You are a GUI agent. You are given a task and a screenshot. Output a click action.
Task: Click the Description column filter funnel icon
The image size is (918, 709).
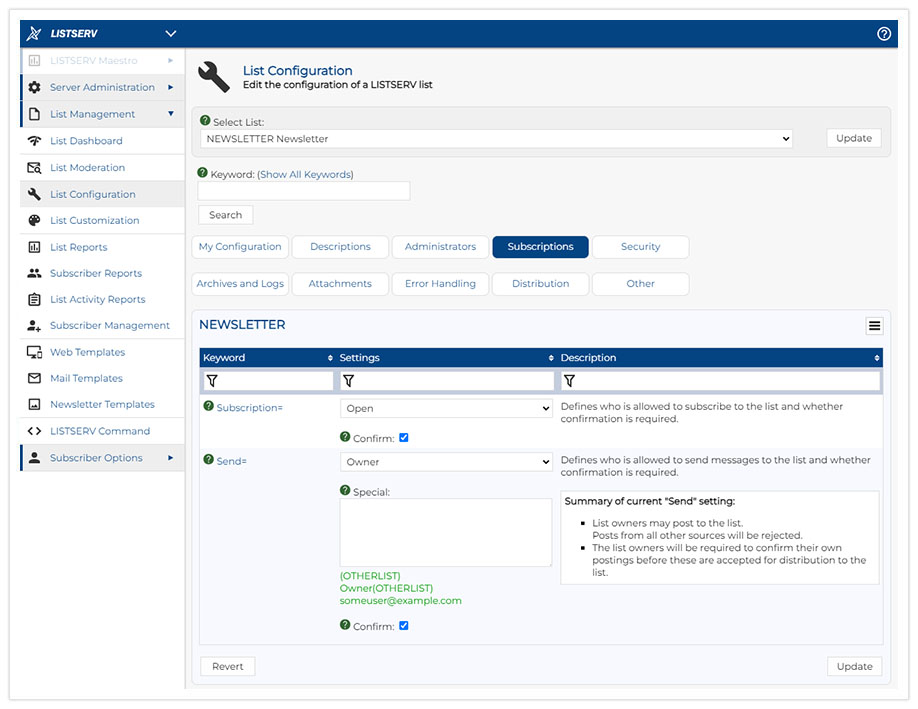pyautogui.click(x=569, y=381)
